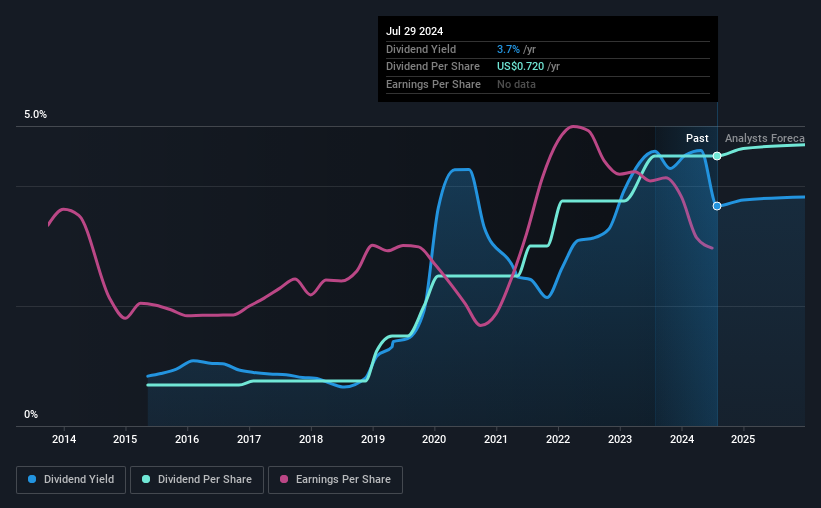Click the tooltip 'Earnings Per Share' row label
Image resolution: width=821 pixels, height=508 pixels.
(x=433, y=84)
